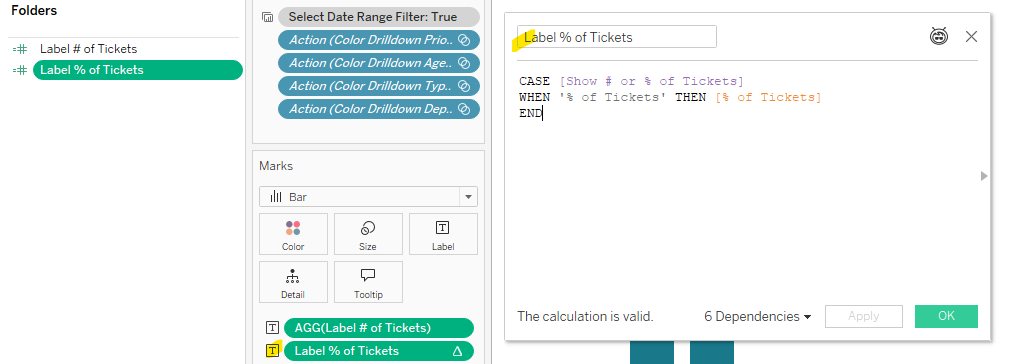This screenshot has width=1011, height=364.
Task: Open the Detail marks card
Action: pyautogui.click(x=293, y=282)
